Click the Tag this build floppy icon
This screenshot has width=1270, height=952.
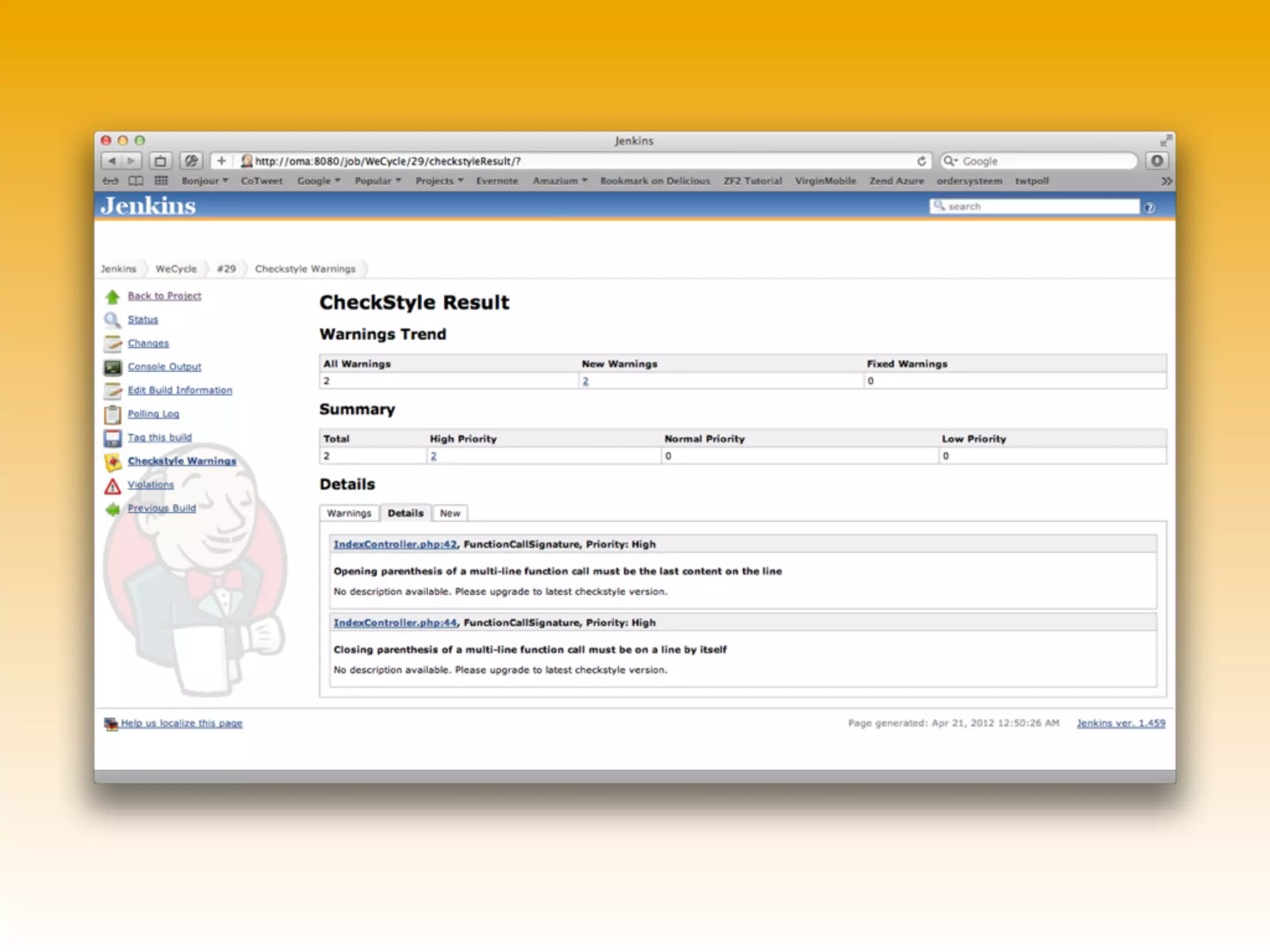pyautogui.click(x=112, y=438)
